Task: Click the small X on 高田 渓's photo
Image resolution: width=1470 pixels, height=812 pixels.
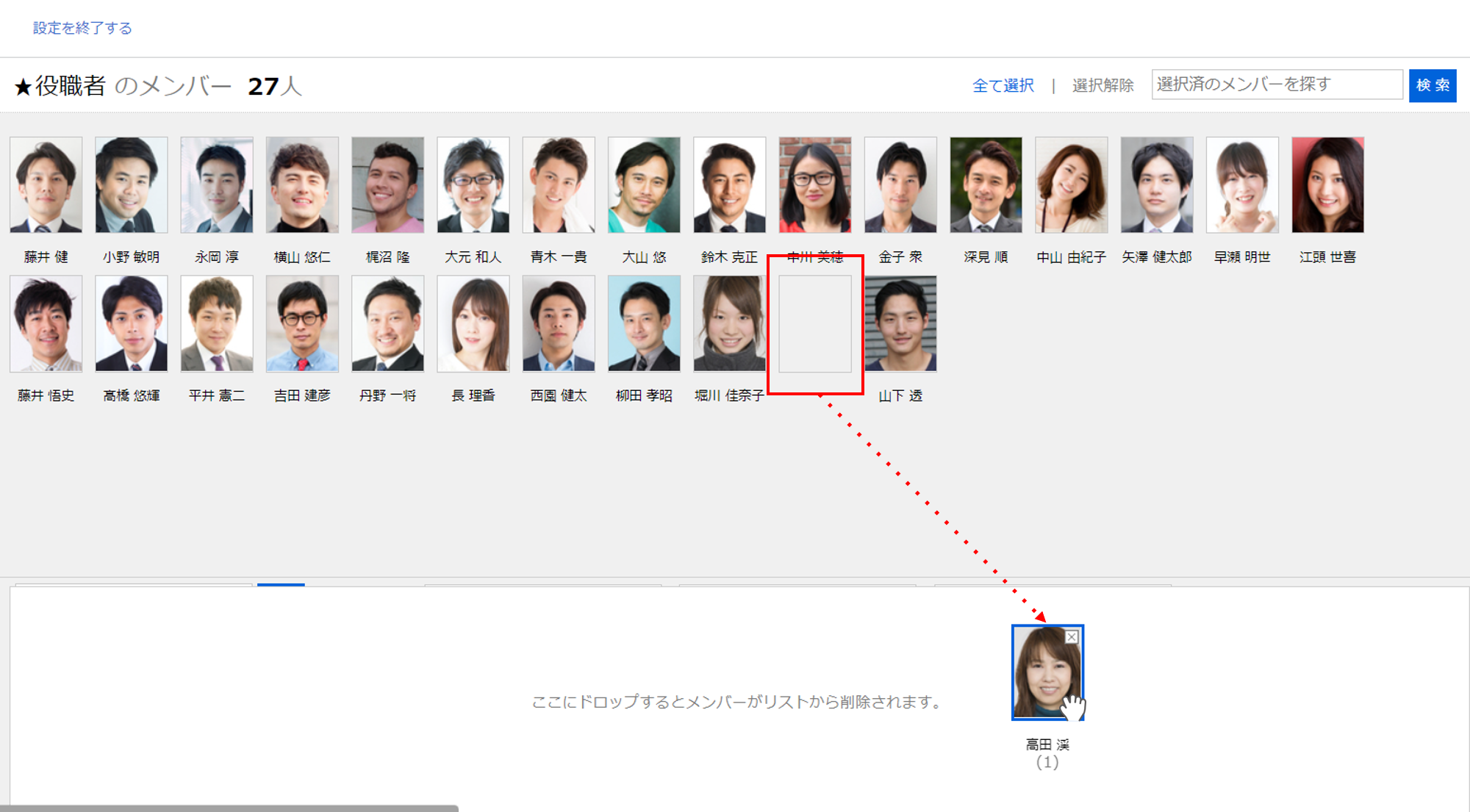Action: (x=1072, y=637)
